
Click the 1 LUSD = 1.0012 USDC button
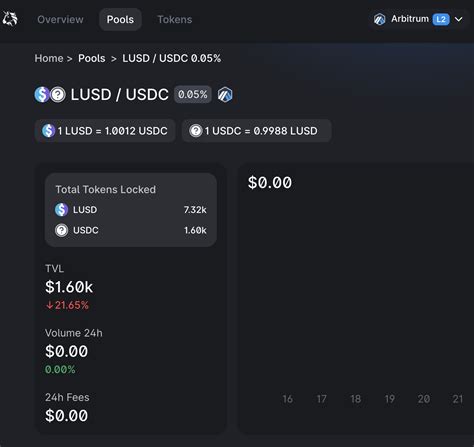[105, 131]
